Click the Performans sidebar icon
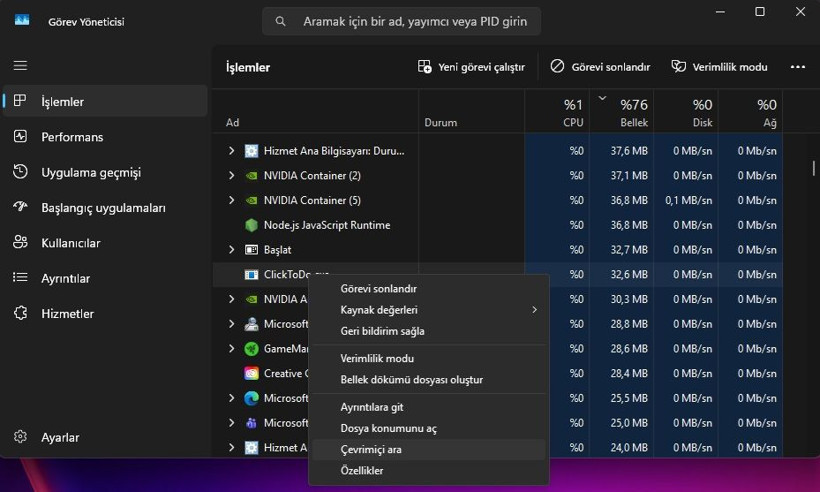The width and height of the screenshot is (820, 492). tap(20, 136)
